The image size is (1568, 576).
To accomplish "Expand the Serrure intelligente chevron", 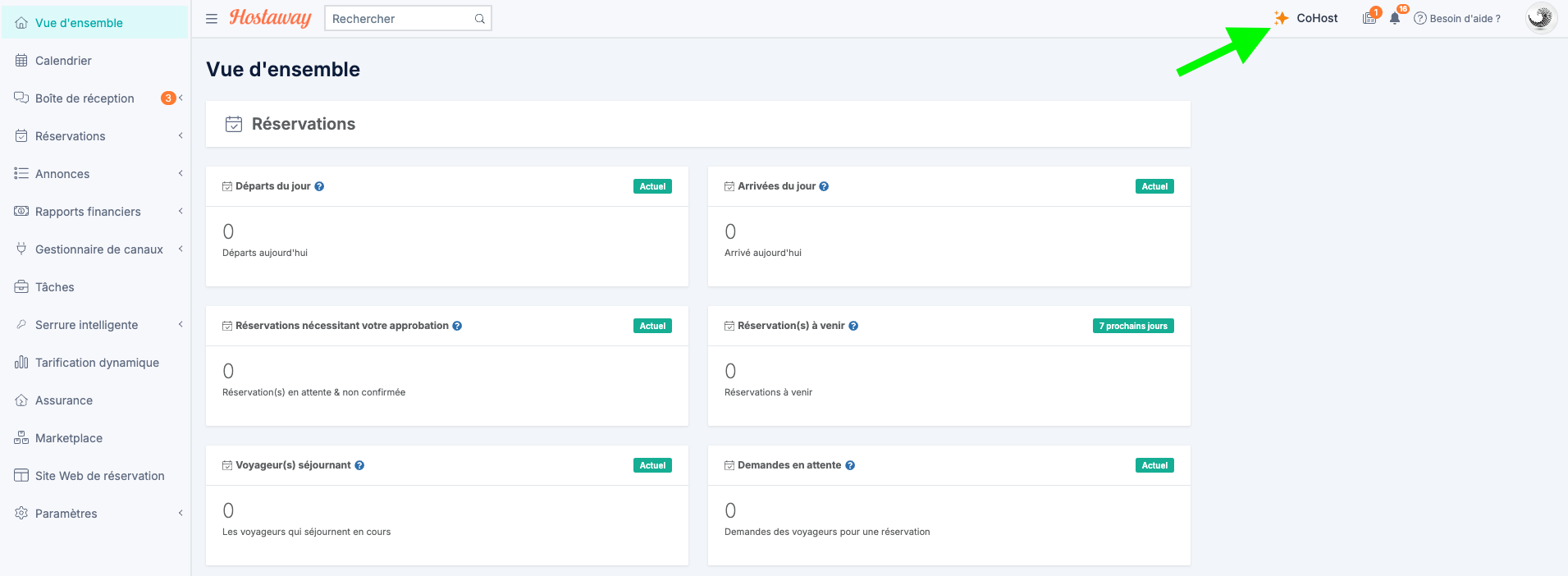I will tap(181, 324).
